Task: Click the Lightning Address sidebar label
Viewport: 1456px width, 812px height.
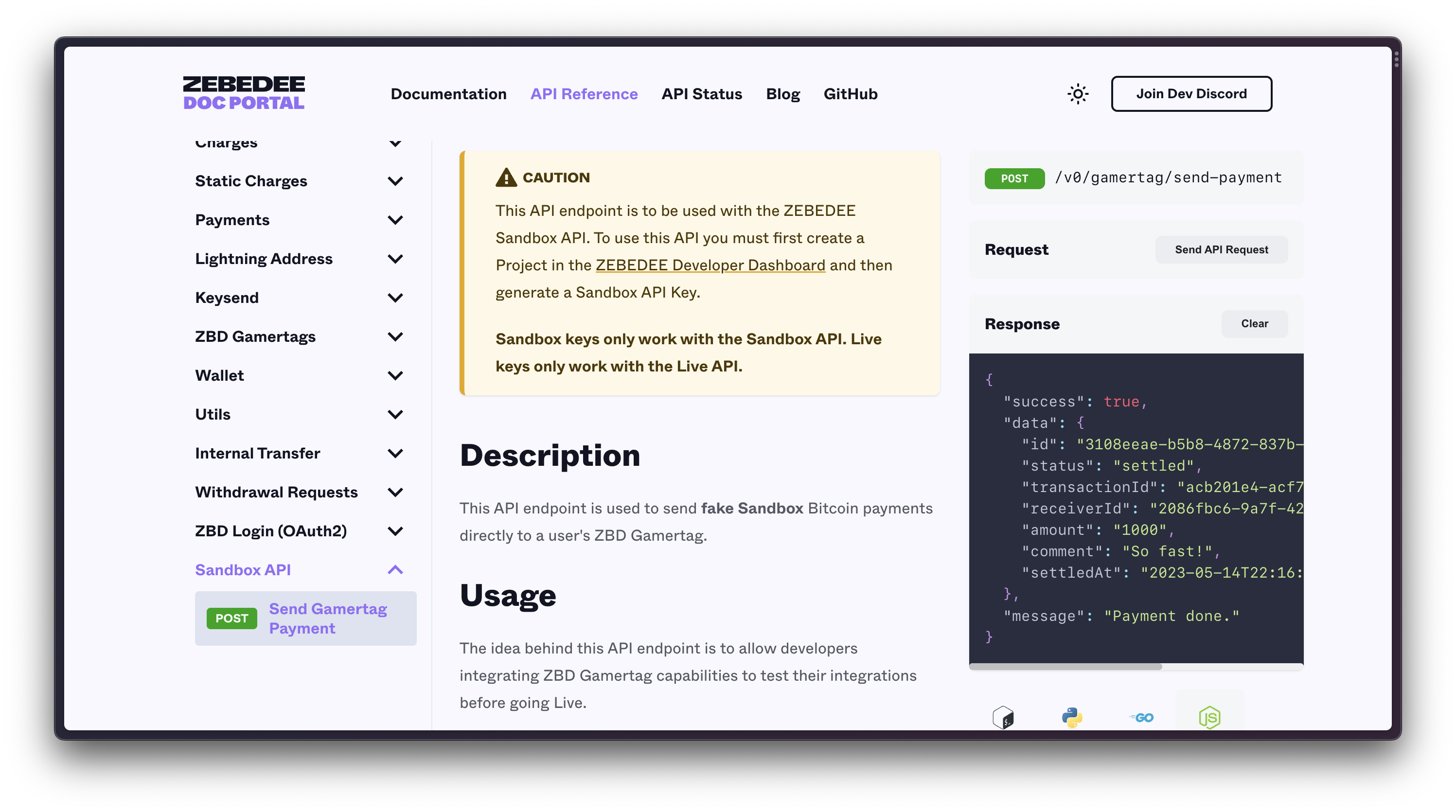Action: point(264,259)
